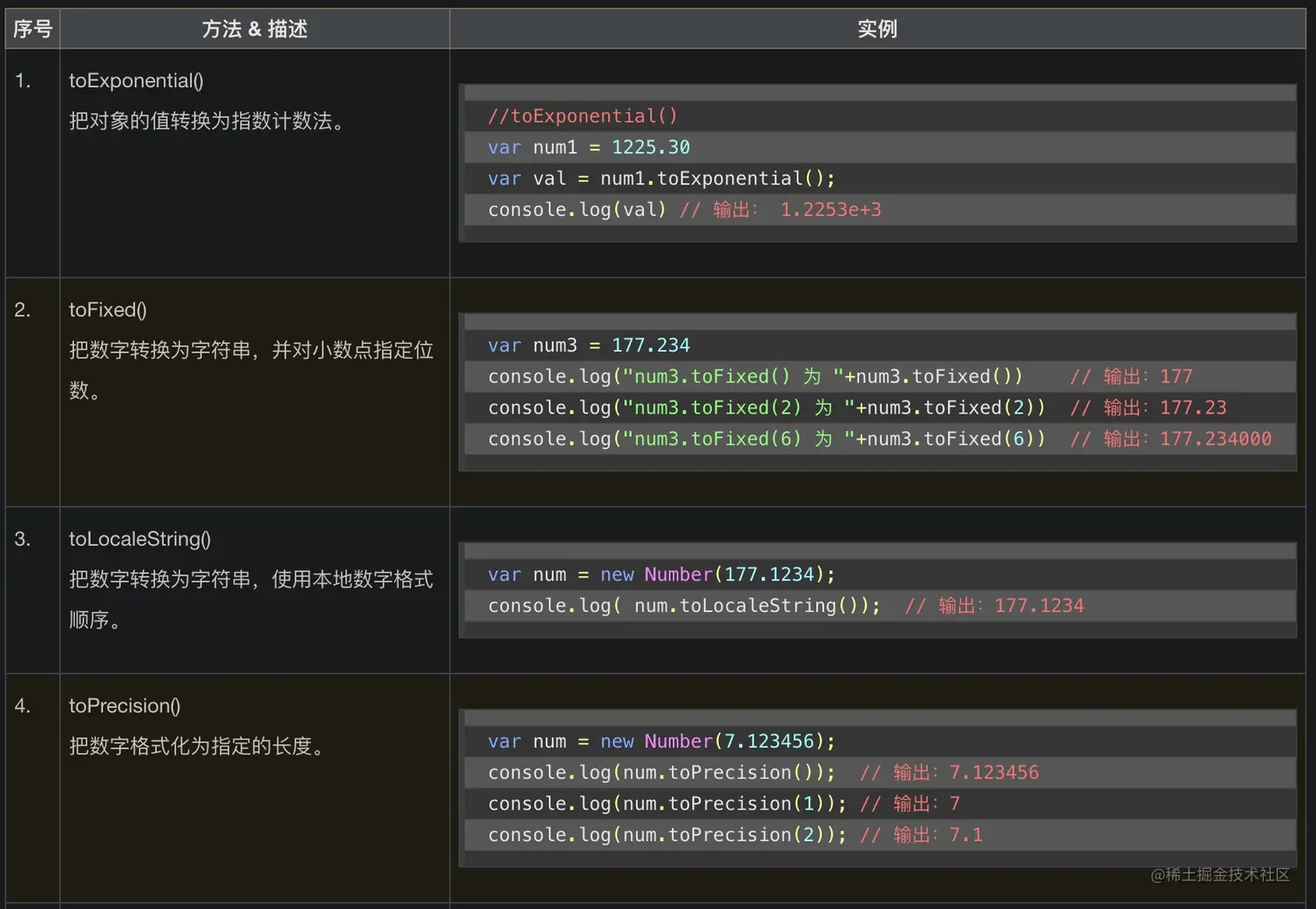Click the num1.toExponential() assignment line
The height and width of the screenshot is (909, 1316).
[661, 178]
